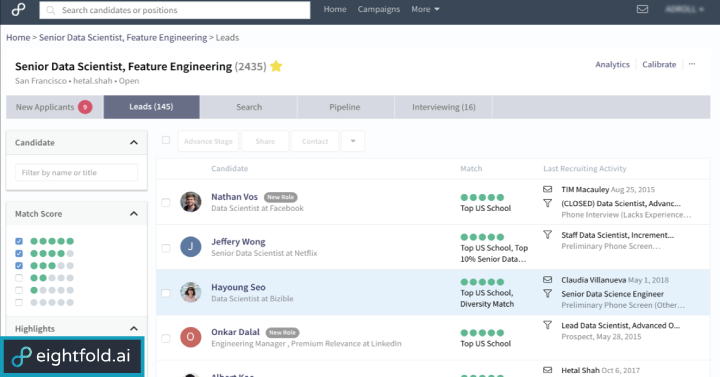The height and width of the screenshot is (377, 720).
Task: Select Hayoung Seo row checkbox
Action: pyautogui.click(x=166, y=293)
